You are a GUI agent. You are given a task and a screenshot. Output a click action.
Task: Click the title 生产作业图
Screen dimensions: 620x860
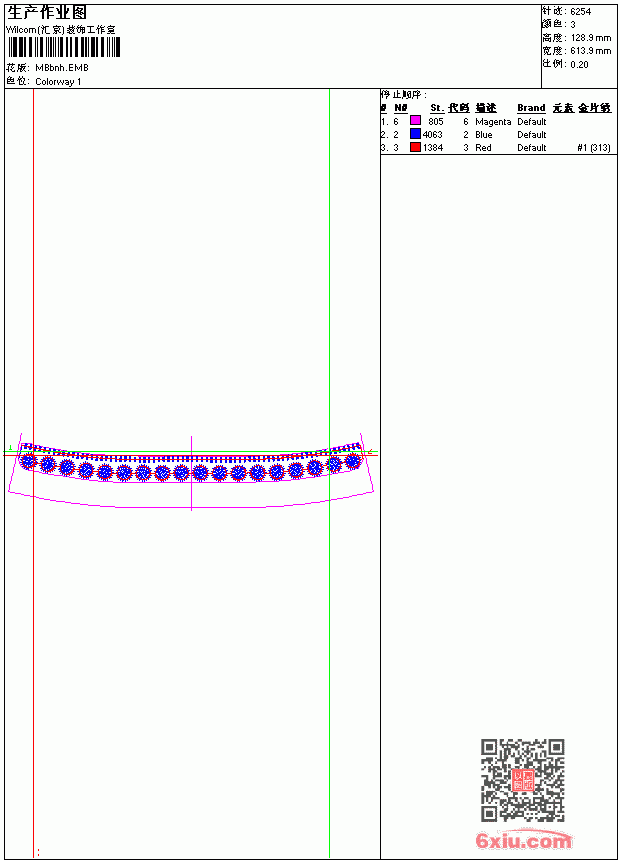pyautogui.click(x=47, y=13)
